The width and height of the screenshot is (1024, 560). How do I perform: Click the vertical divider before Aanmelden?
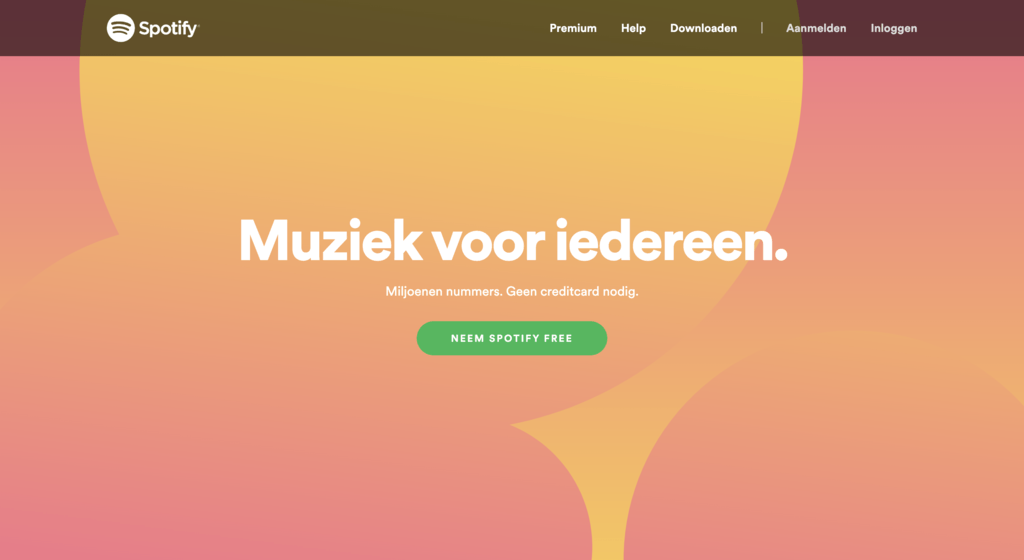(x=761, y=27)
